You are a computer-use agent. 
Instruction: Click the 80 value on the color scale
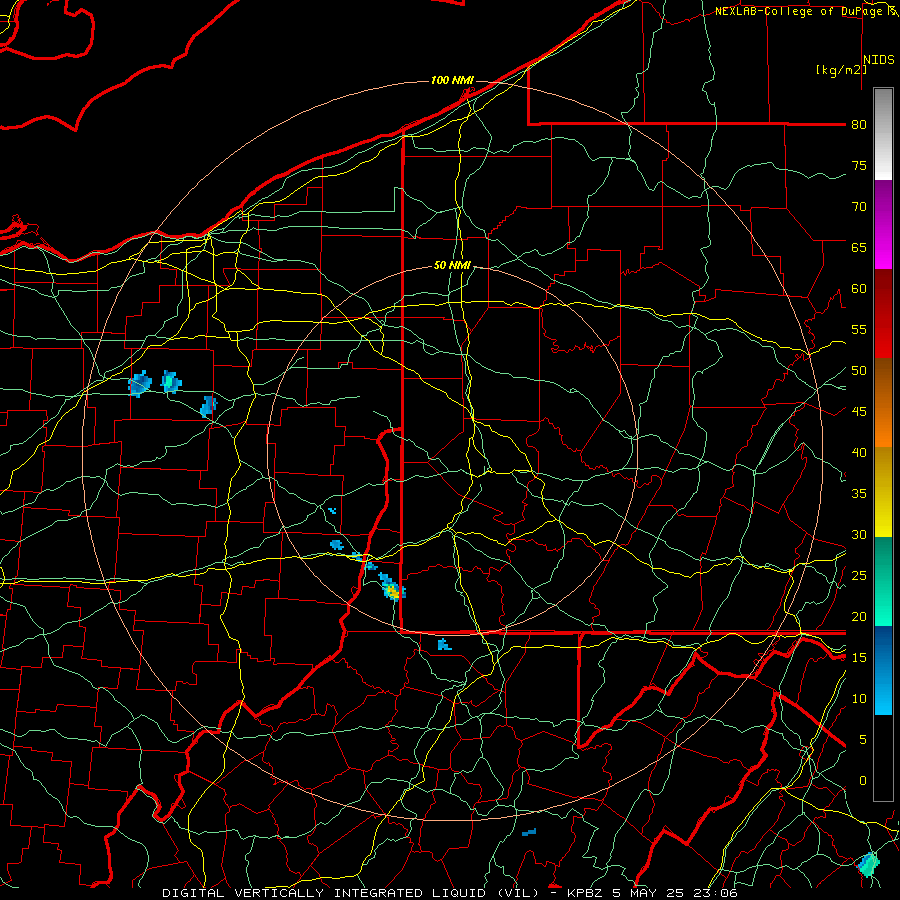[x=859, y=125]
